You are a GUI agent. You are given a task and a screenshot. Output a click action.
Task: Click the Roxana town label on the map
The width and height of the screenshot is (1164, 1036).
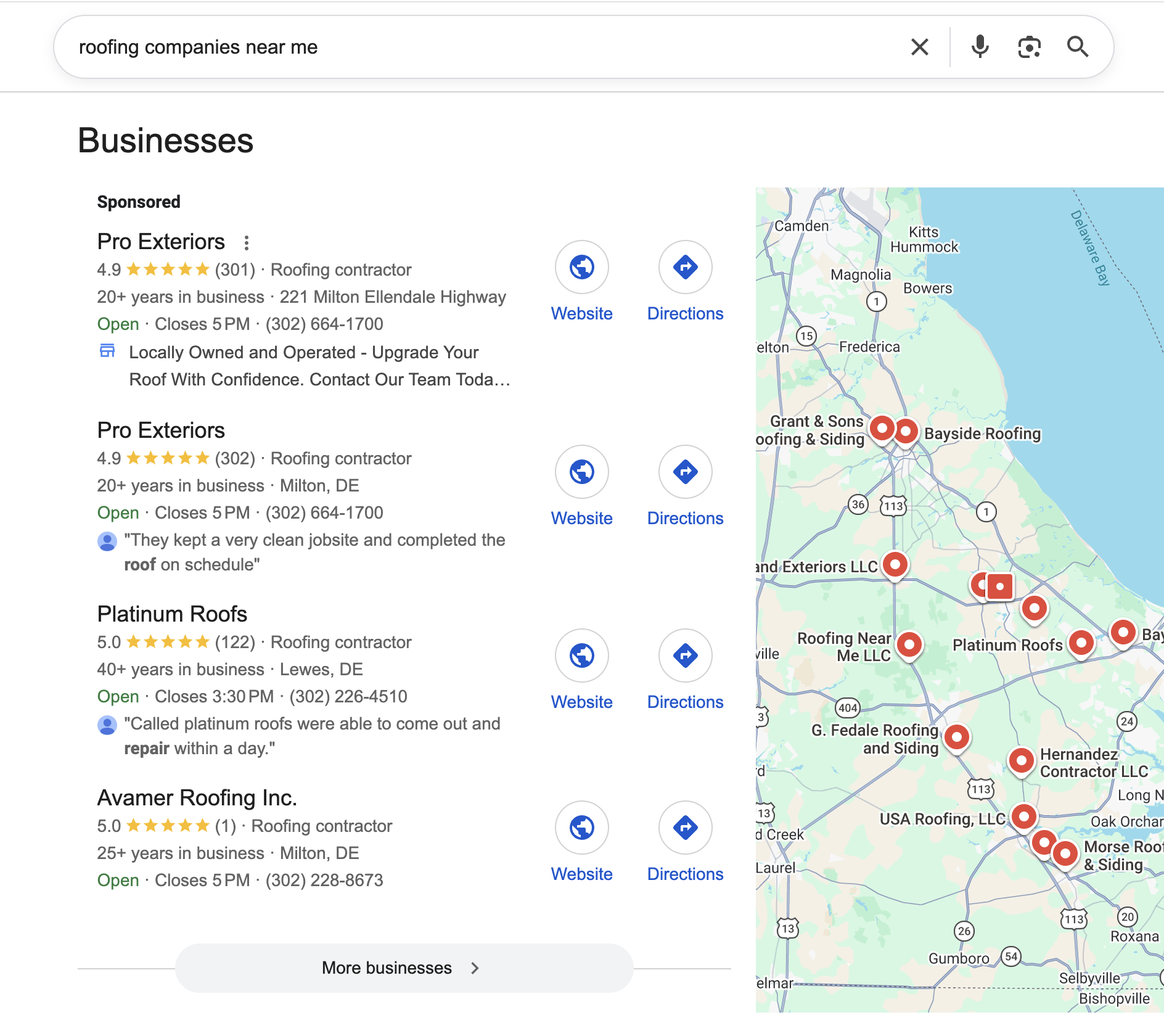coord(1134,936)
